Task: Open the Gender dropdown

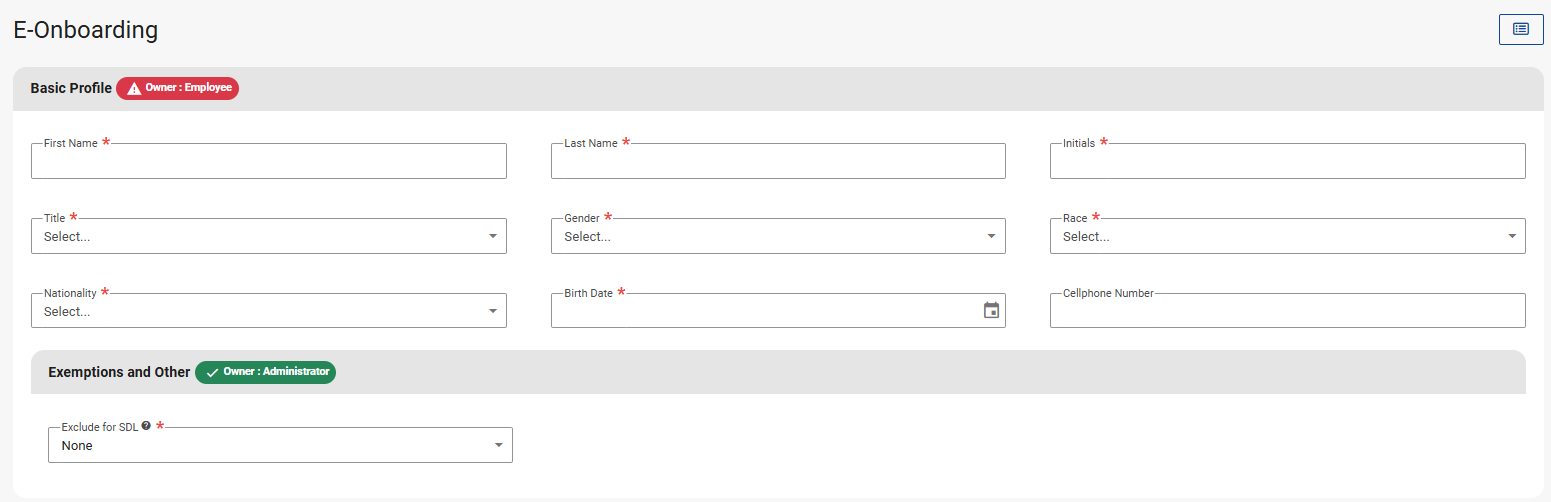Action: click(x=777, y=236)
